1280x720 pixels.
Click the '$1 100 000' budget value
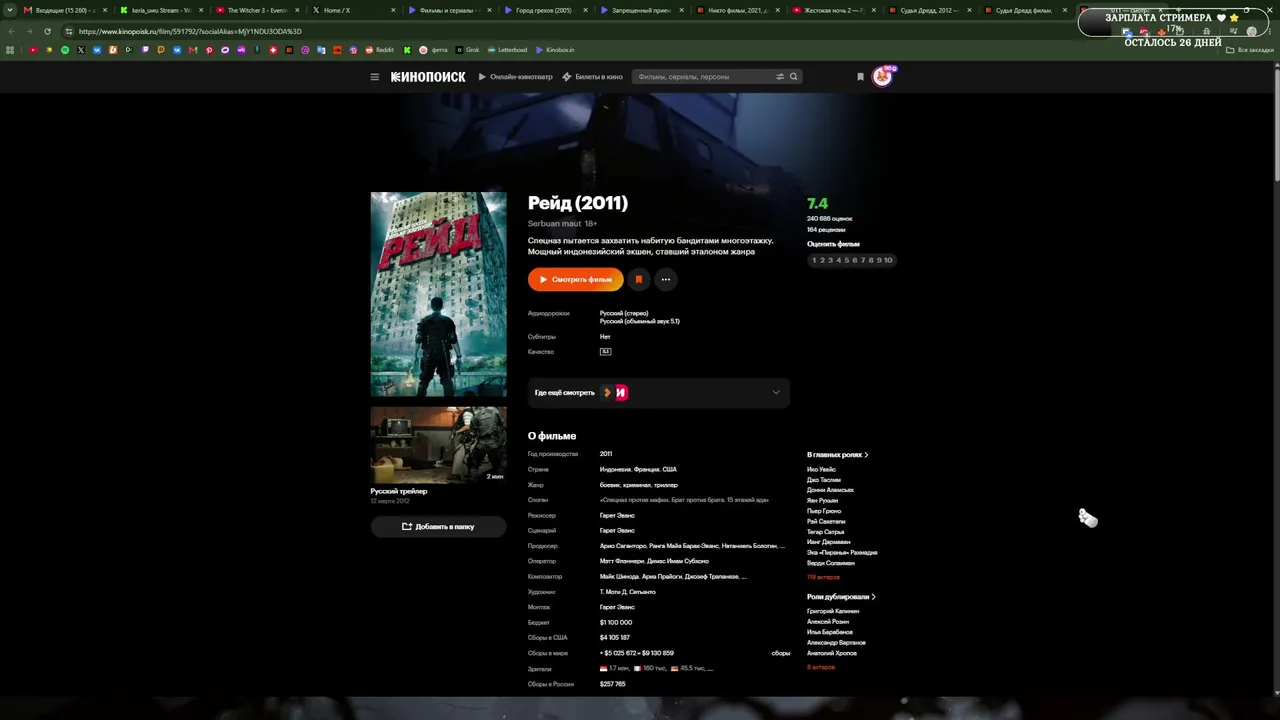click(616, 623)
